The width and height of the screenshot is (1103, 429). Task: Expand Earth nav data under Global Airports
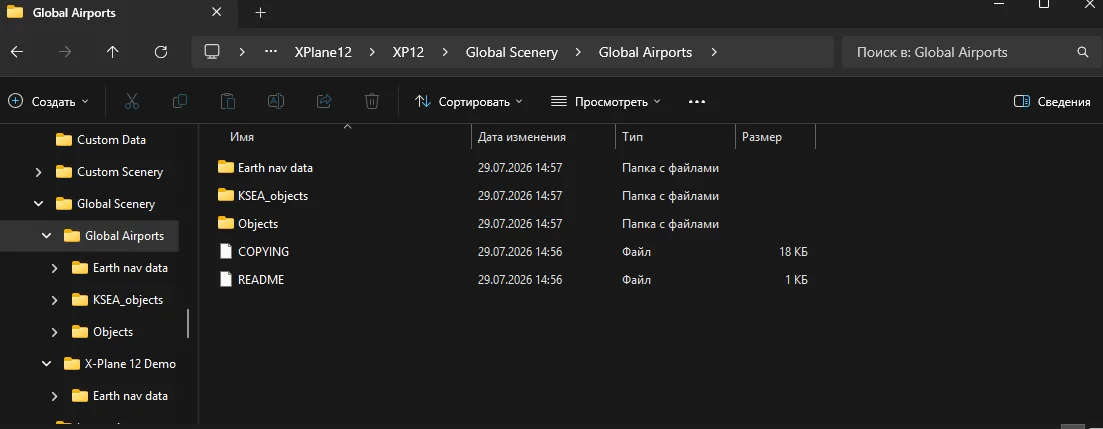point(55,268)
